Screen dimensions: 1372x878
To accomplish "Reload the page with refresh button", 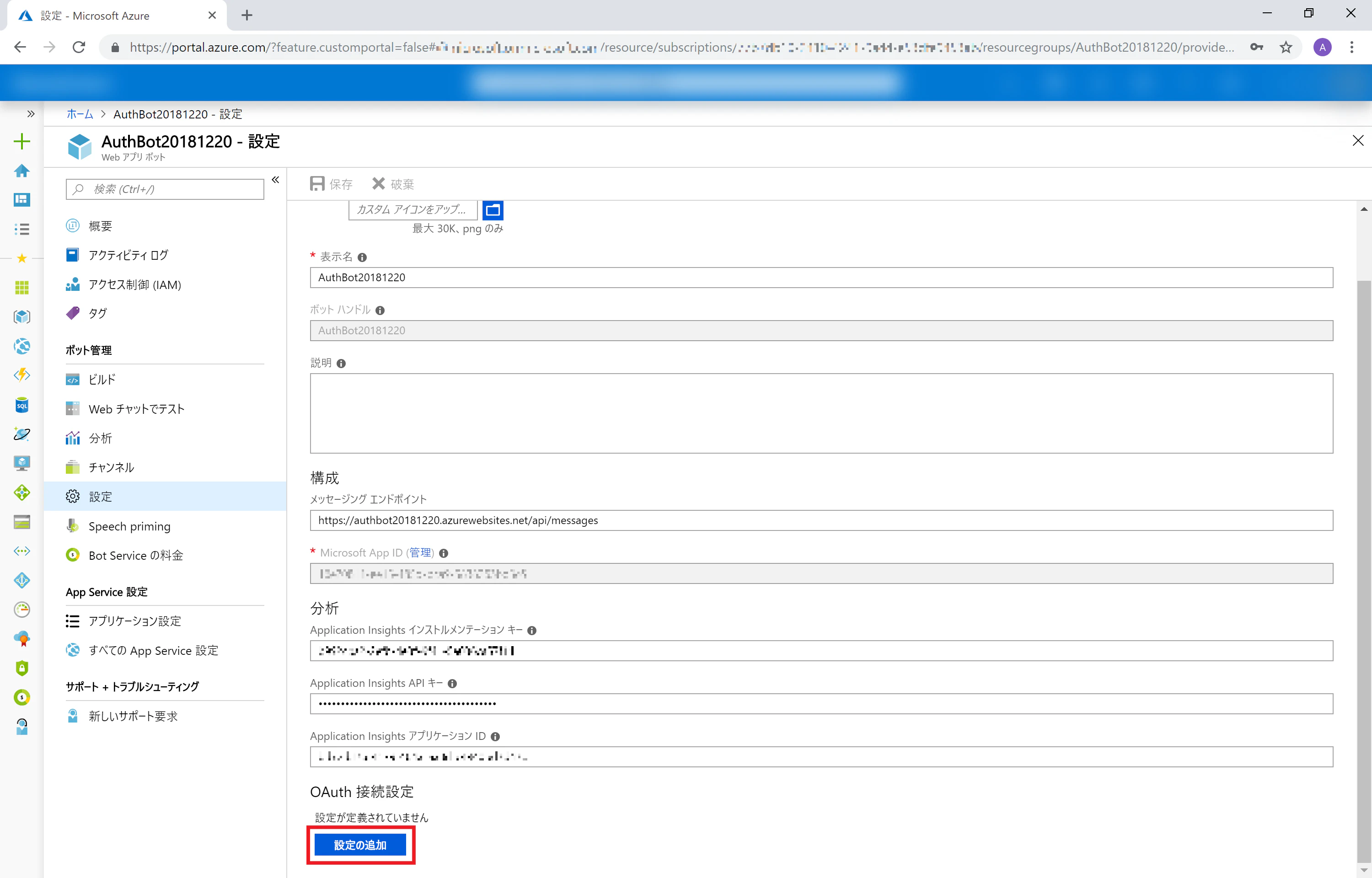I will click(x=79, y=47).
